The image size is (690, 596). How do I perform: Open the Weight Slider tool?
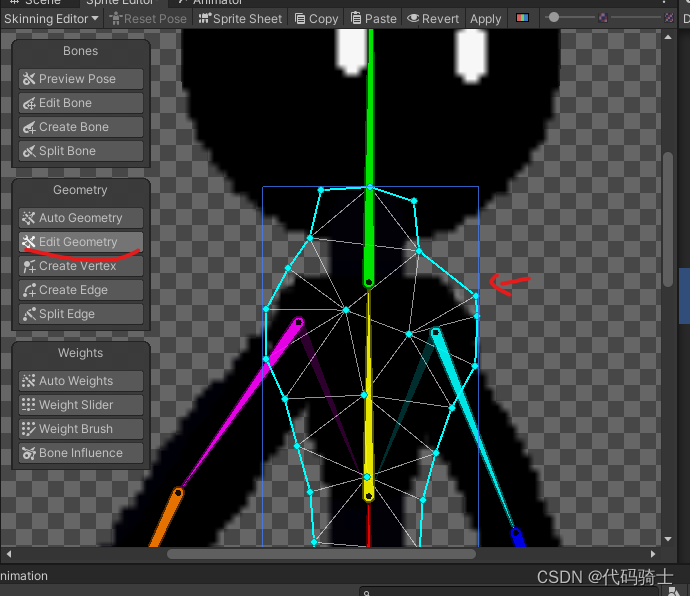click(81, 405)
